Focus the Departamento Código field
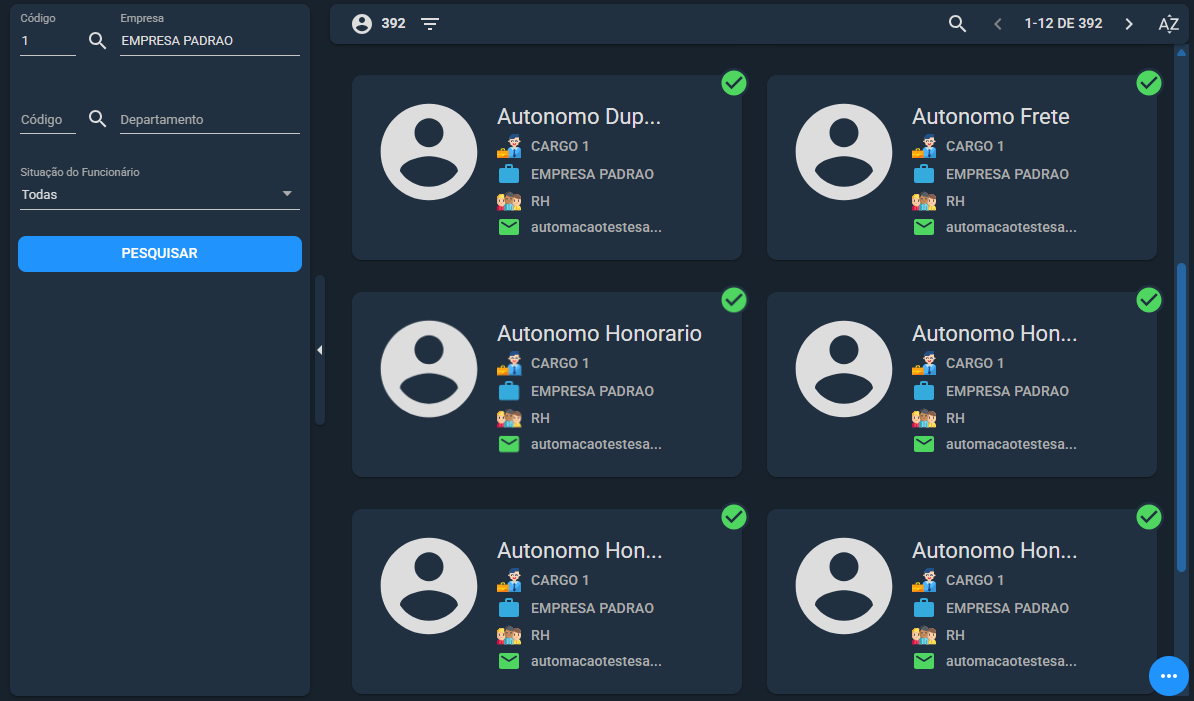This screenshot has height=701, width=1194. click(x=48, y=119)
